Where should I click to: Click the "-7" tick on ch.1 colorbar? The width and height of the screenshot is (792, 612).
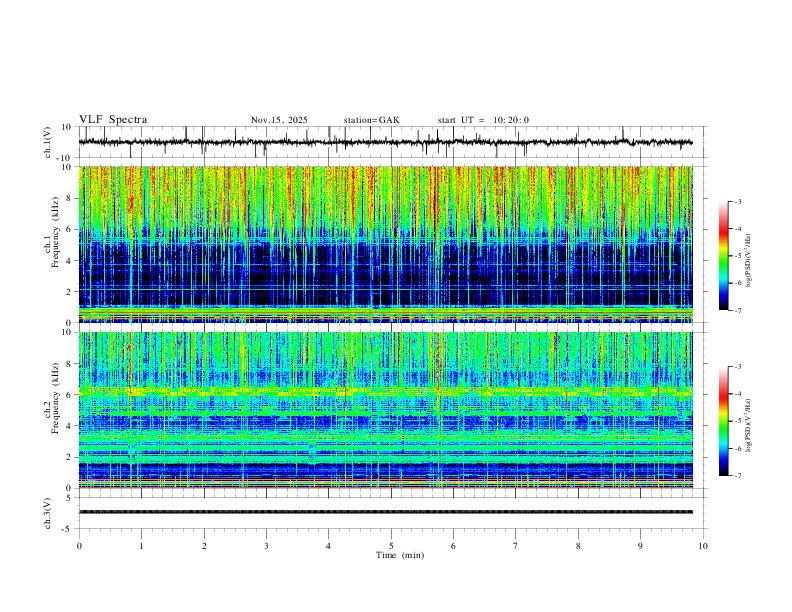coord(738,311)
